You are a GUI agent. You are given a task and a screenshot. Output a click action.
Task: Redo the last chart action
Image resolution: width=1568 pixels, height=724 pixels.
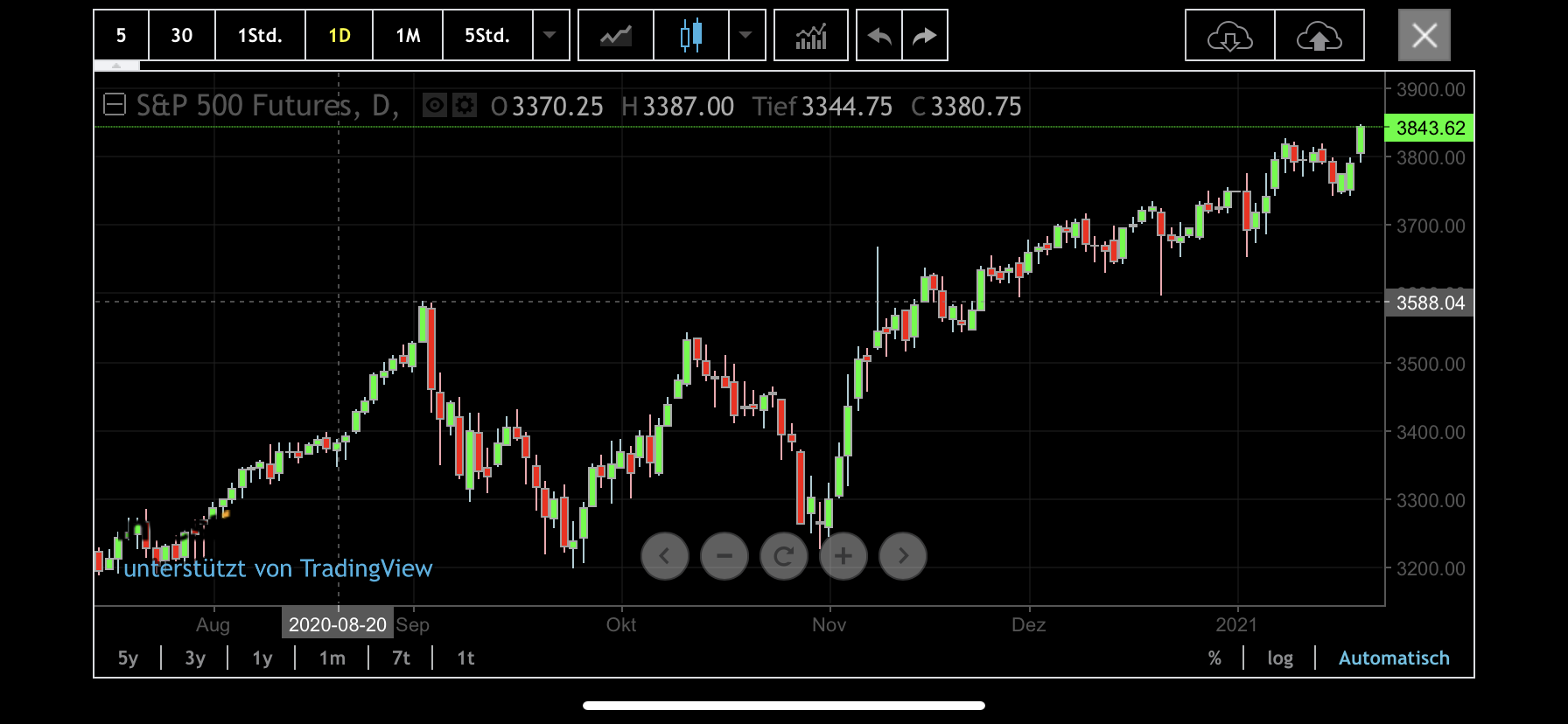tap(925, 35)
